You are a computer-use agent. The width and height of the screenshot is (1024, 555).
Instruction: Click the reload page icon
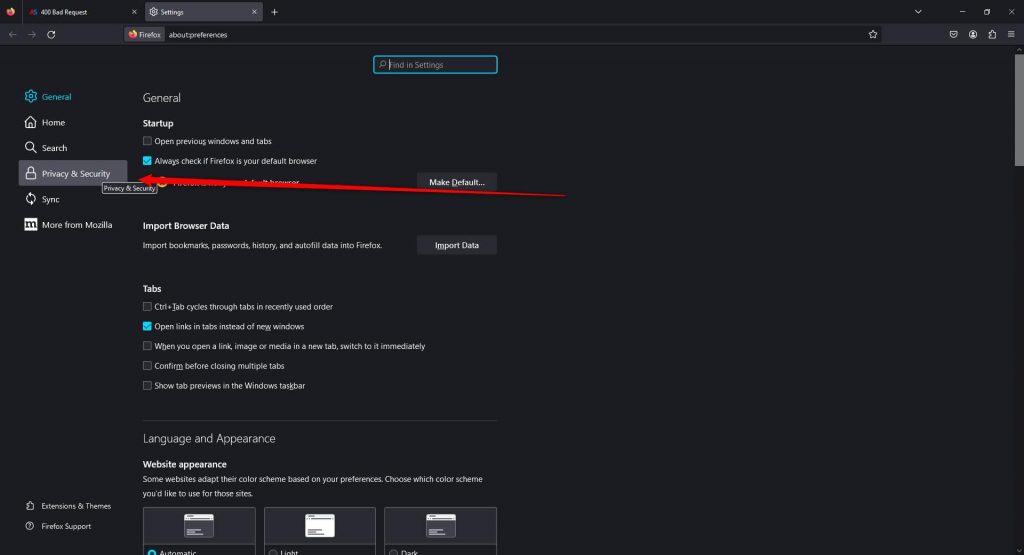51,34
